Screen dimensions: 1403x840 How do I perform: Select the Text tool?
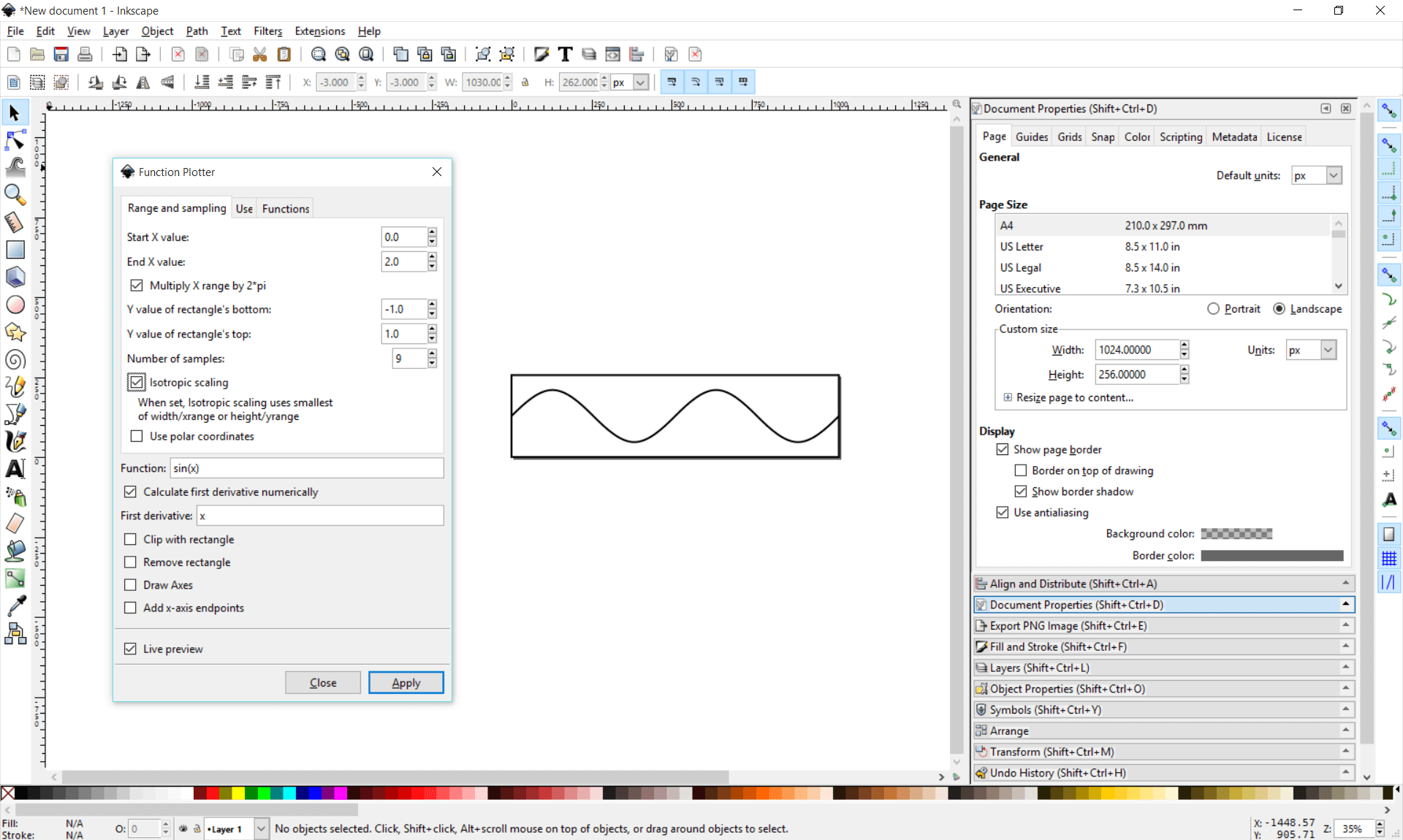click(x=15, y=468)
